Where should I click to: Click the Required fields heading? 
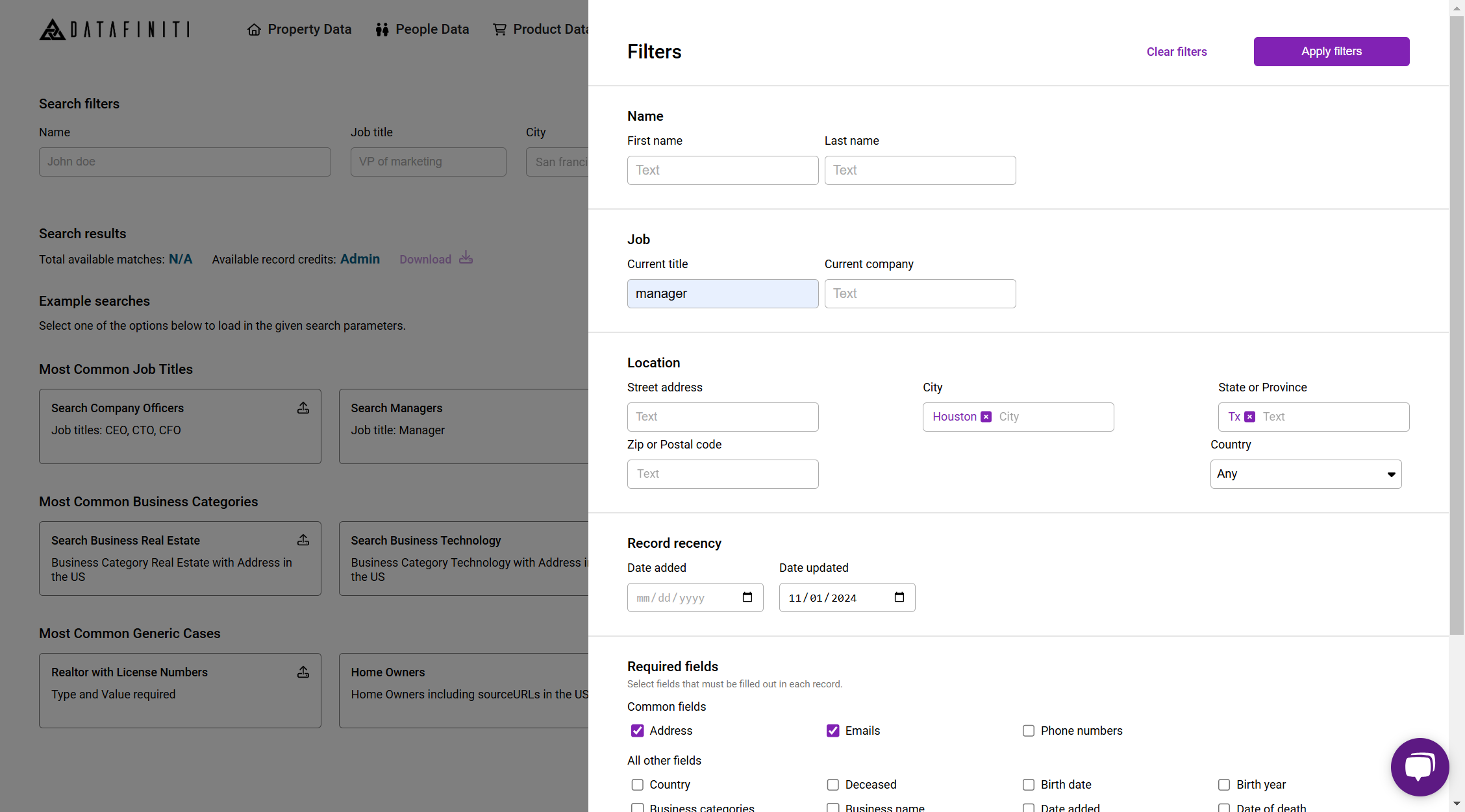(x=673, y=666)
